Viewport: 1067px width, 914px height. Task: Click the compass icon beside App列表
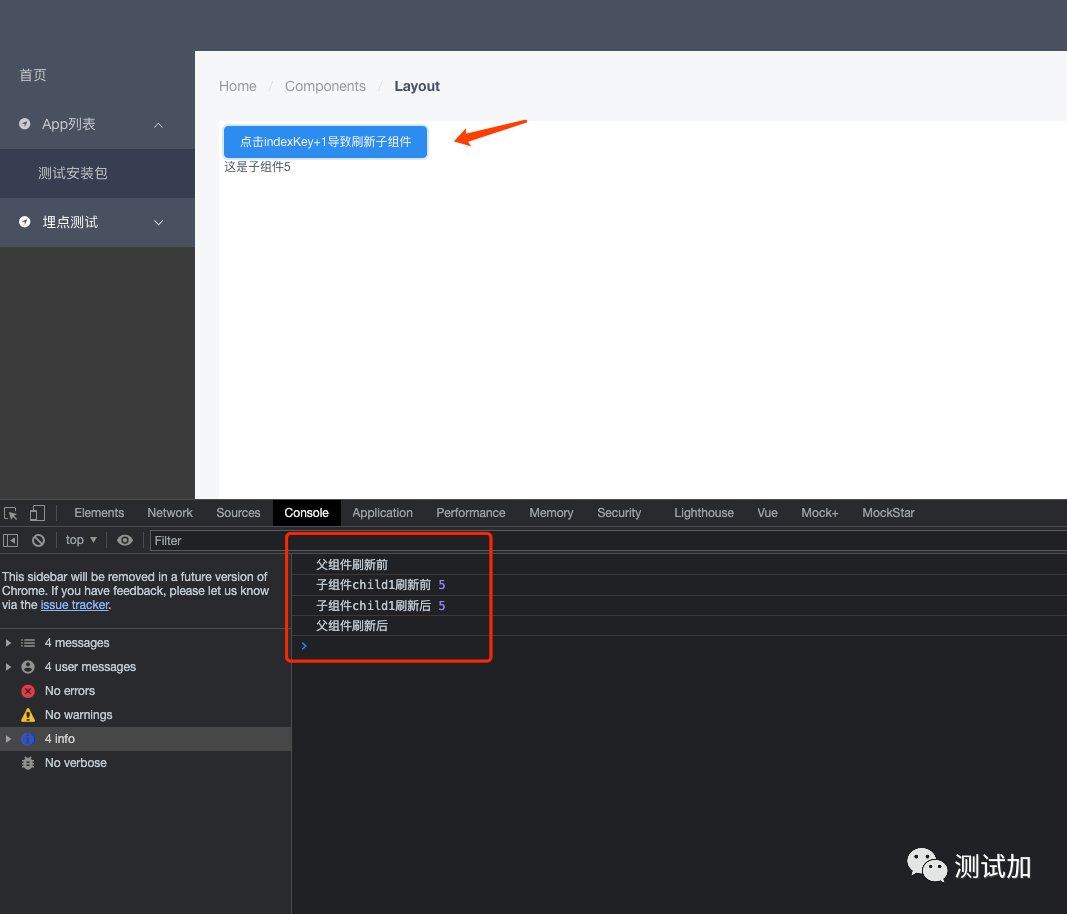[x=25, y=124]
